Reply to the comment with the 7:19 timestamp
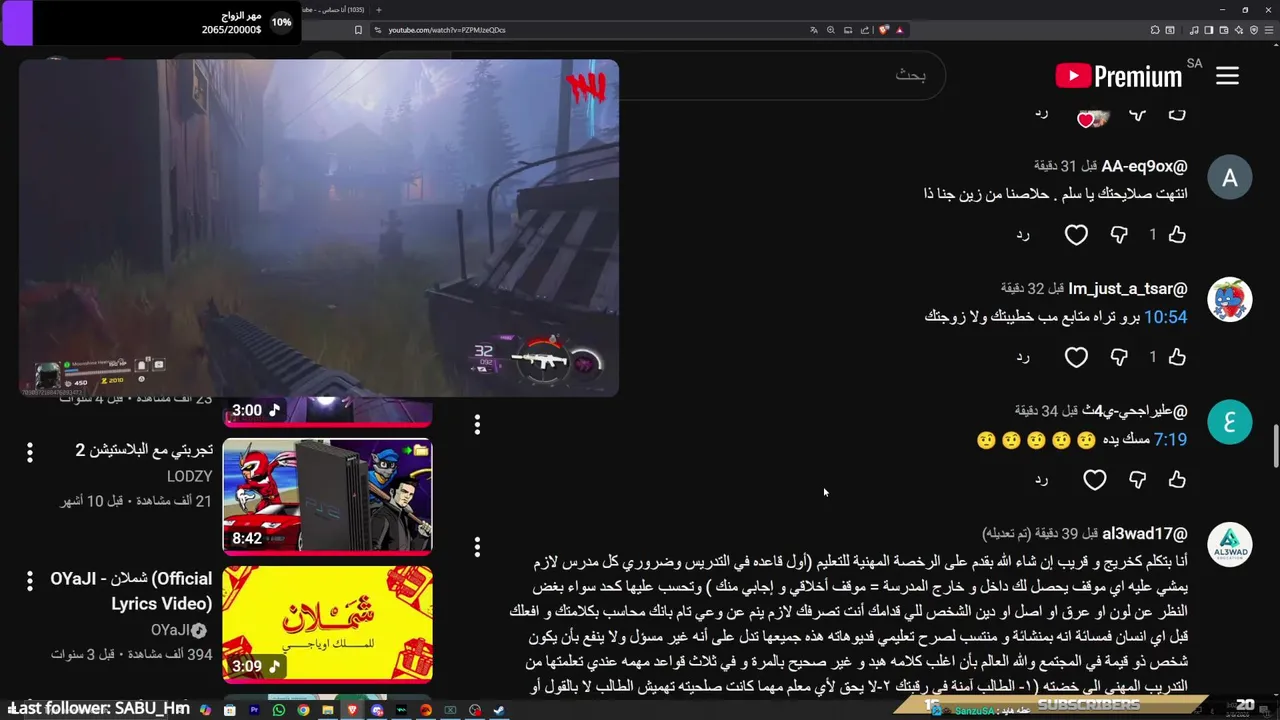The width and height of the screenshot is (1280, 720). (x=1041, y=480)
